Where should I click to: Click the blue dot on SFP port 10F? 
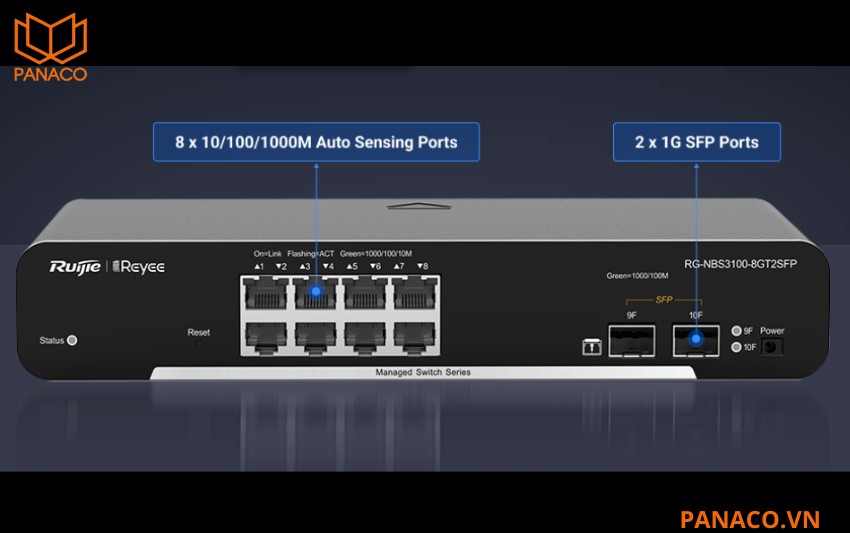pos(696,339)
